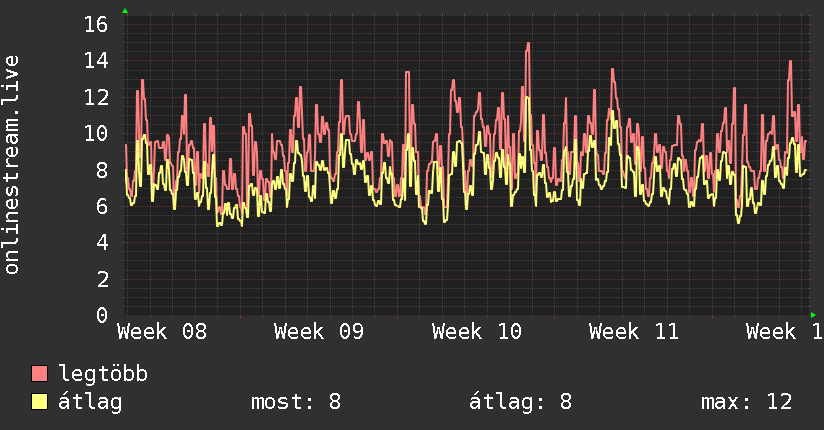Click the pink legtöbb legend swatch
The width and height of the screenshot is (824, 430).
coord(39,373)
